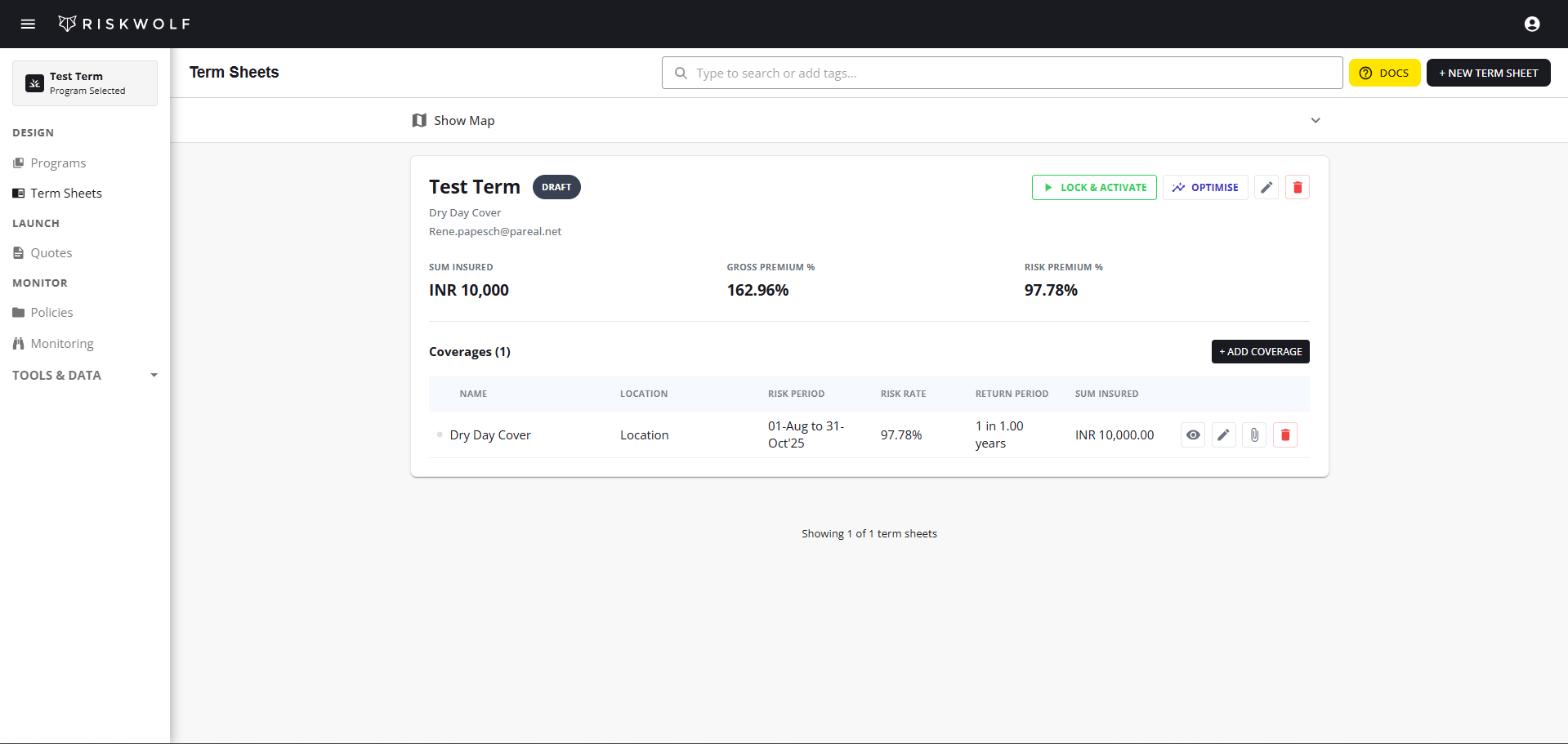Delete the Test Term term sheet
This screenshot has width=1568, height=744.
1297,187
